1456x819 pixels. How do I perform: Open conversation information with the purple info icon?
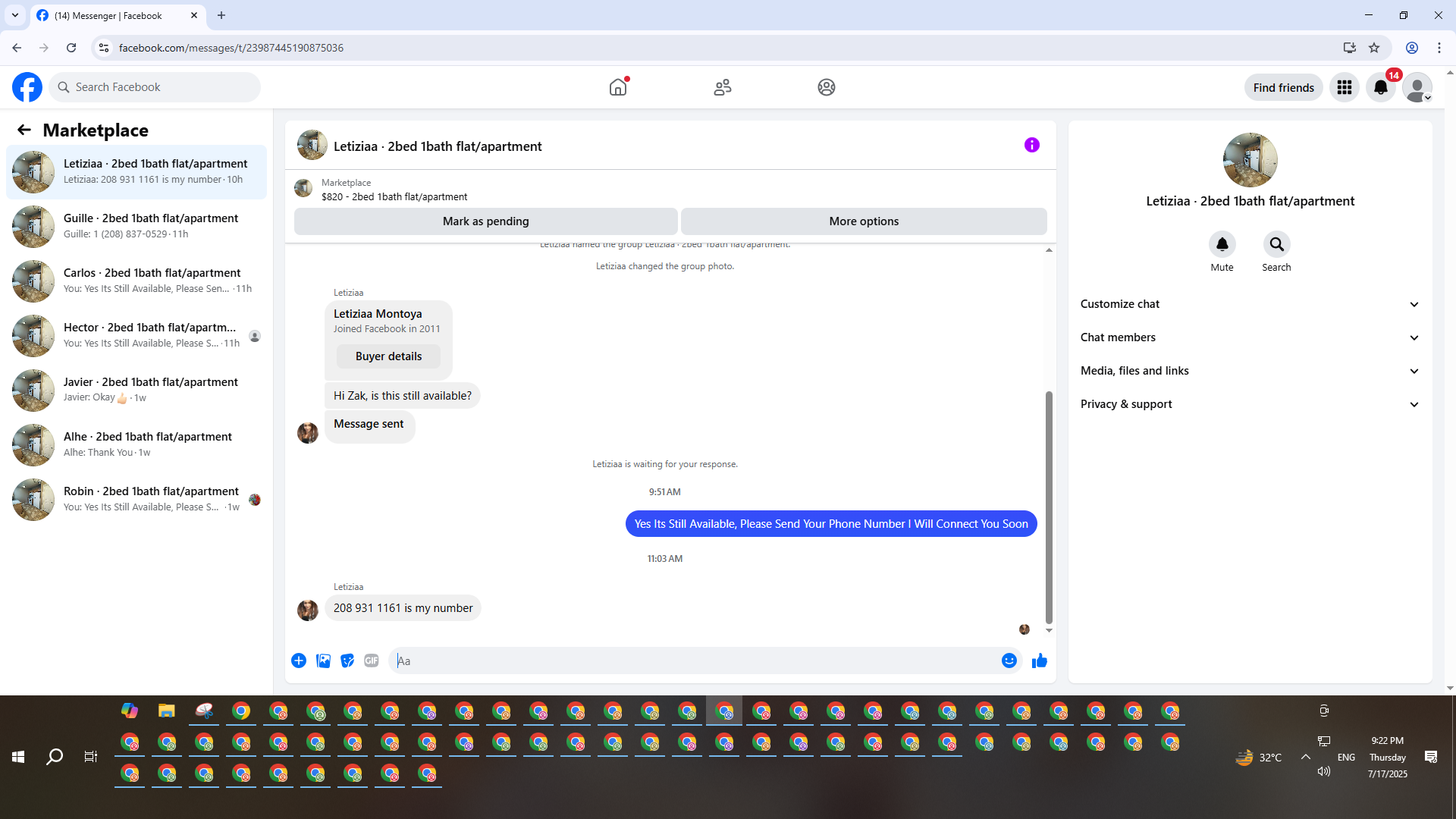tap(1032, 145)
